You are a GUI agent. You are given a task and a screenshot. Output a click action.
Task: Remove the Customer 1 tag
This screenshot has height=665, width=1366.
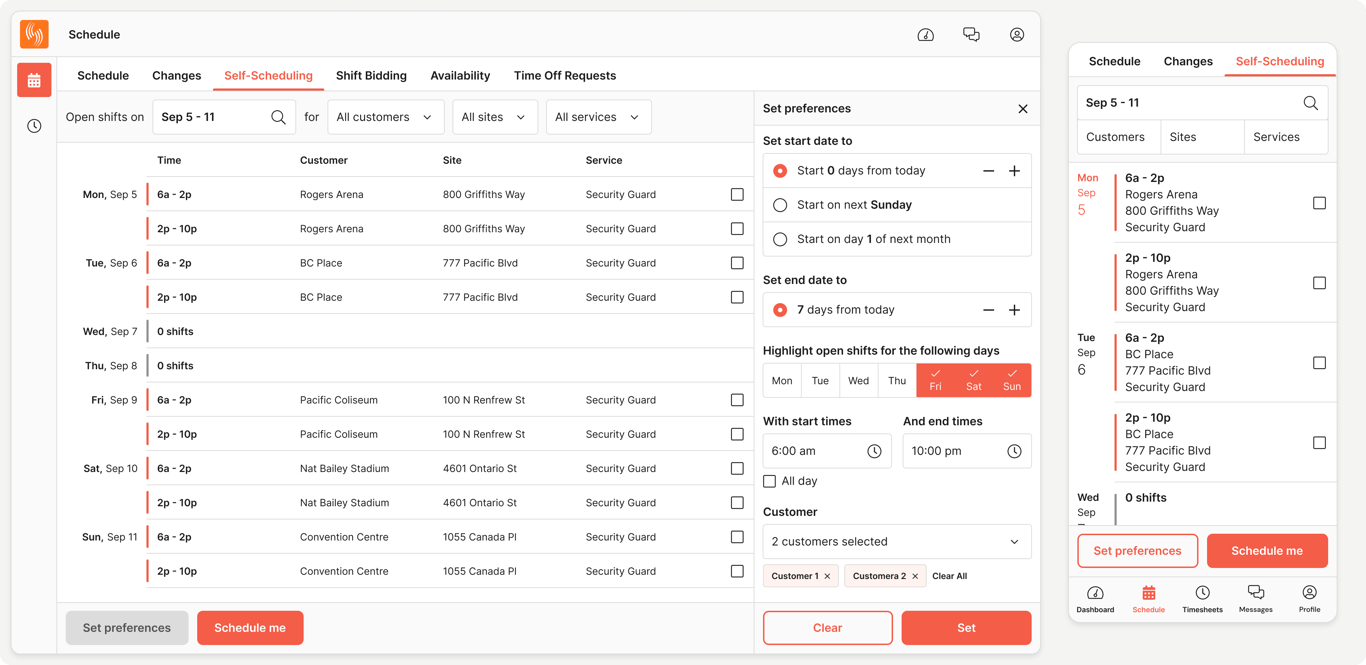(827, 576)
